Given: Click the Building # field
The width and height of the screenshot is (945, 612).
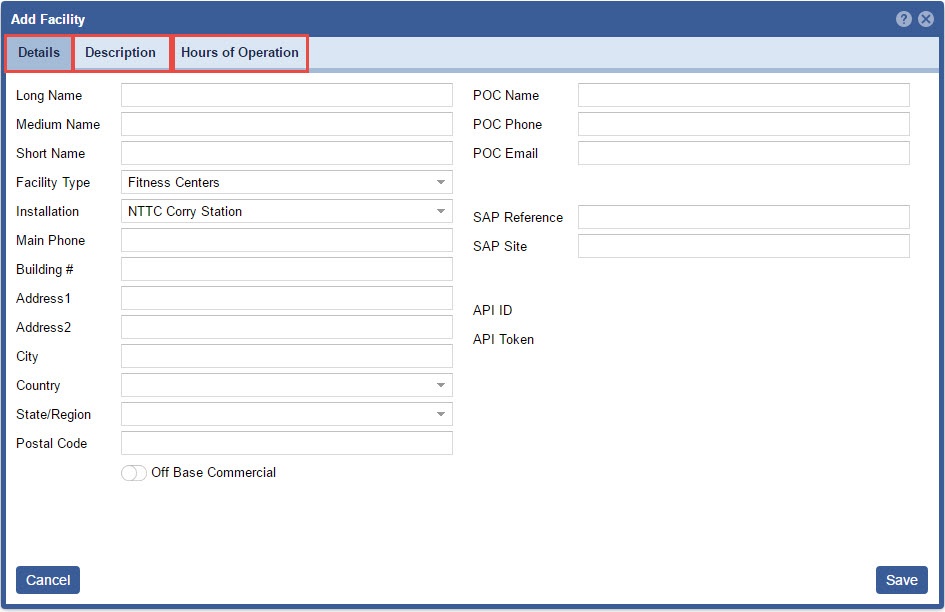Looking at the screenshot, I should point(286,269).
